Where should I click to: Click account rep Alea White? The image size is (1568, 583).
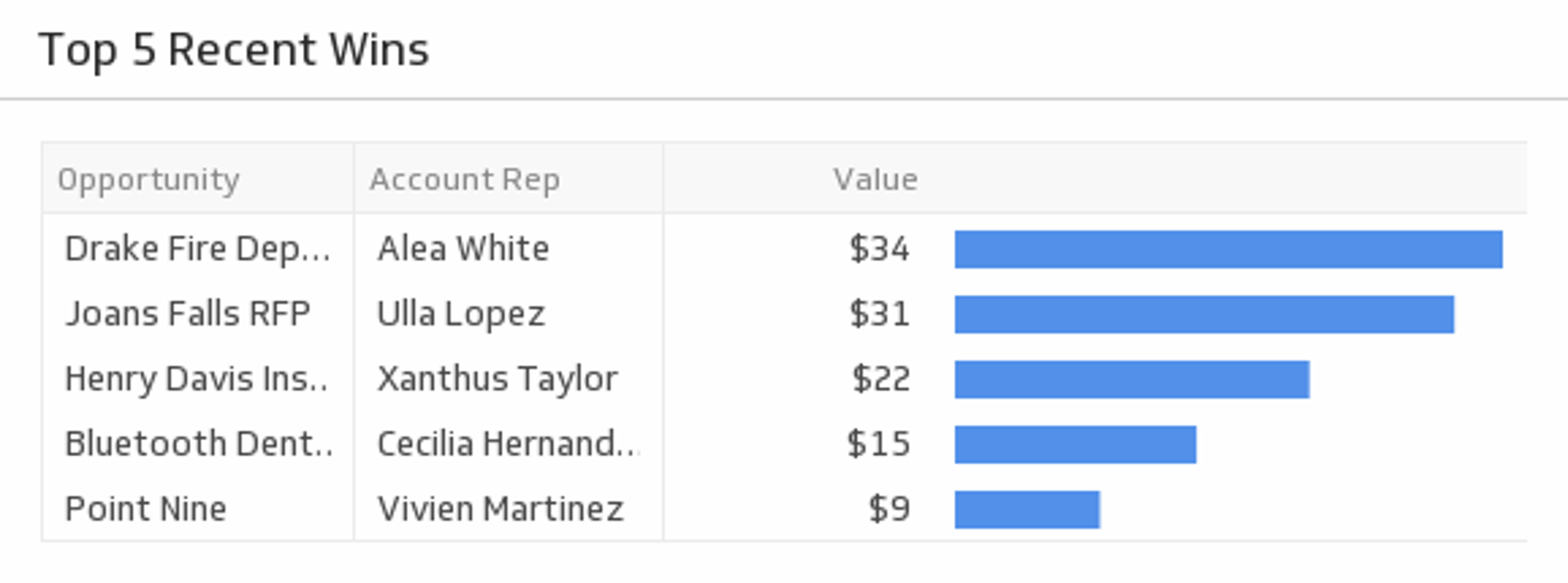(x=463, y=249)
